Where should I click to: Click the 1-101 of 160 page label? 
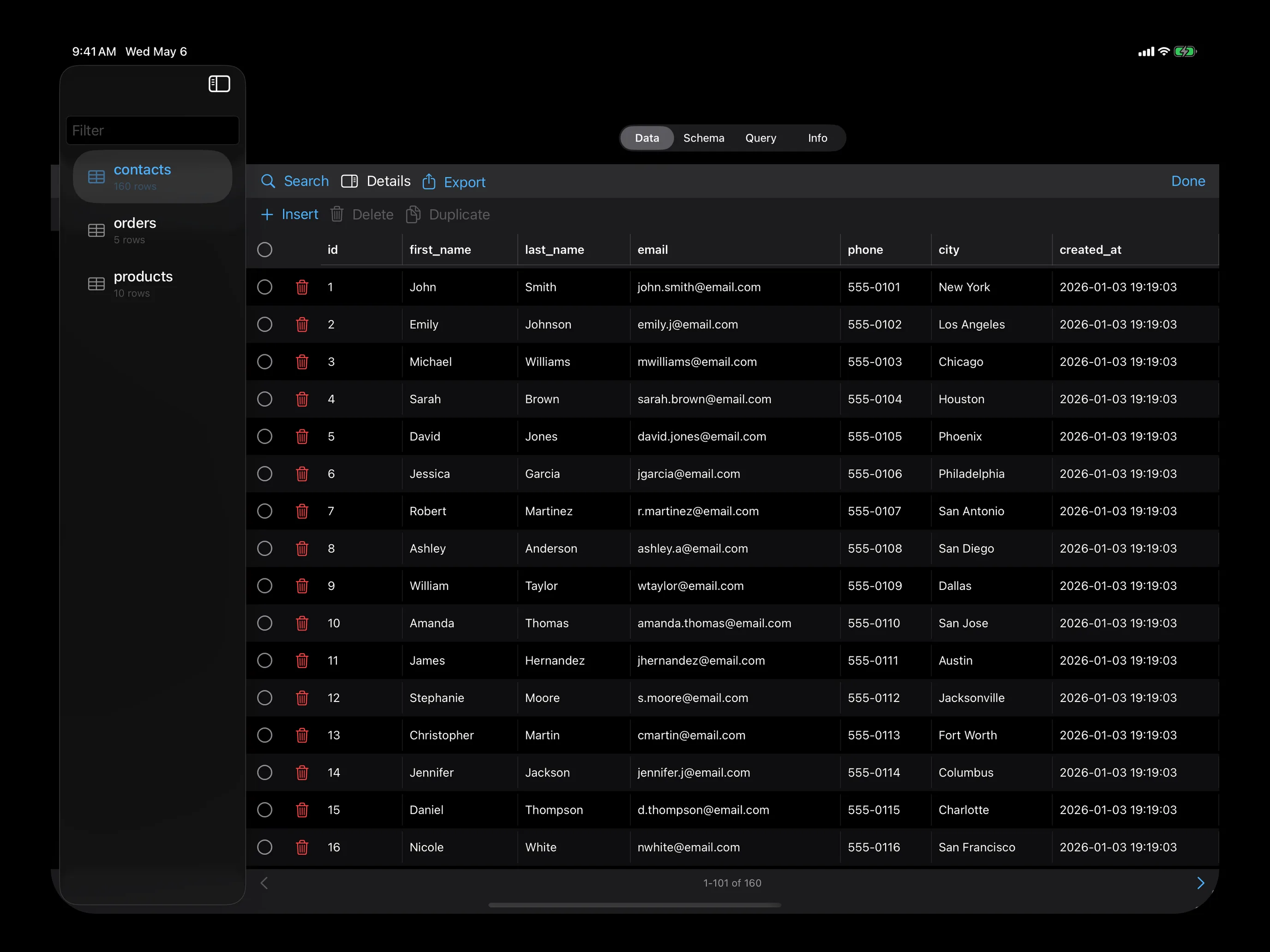(x=732, y=882)
